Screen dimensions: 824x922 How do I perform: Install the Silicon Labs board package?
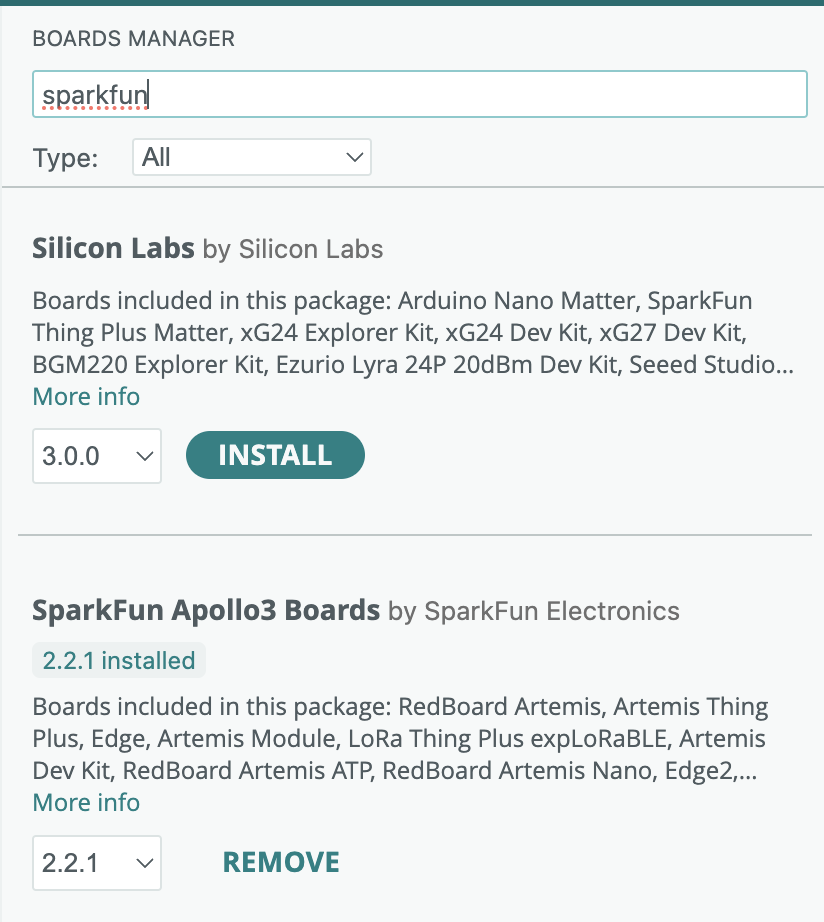click(275, 454)
